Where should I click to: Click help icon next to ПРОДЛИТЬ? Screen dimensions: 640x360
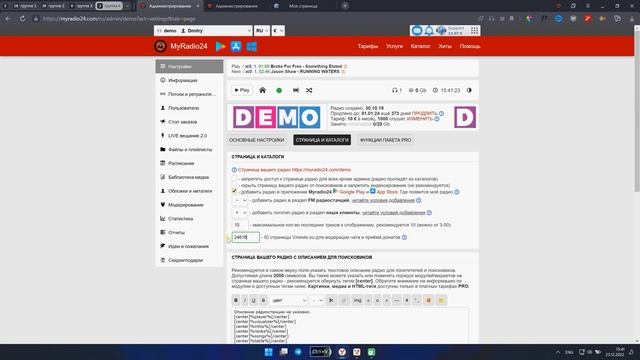[441, 113]
